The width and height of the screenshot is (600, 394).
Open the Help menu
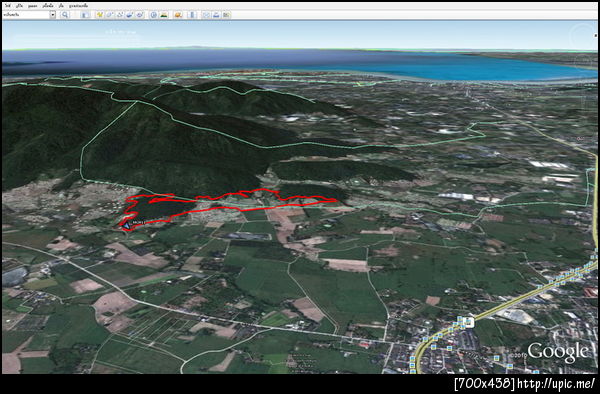click(78, 6)
